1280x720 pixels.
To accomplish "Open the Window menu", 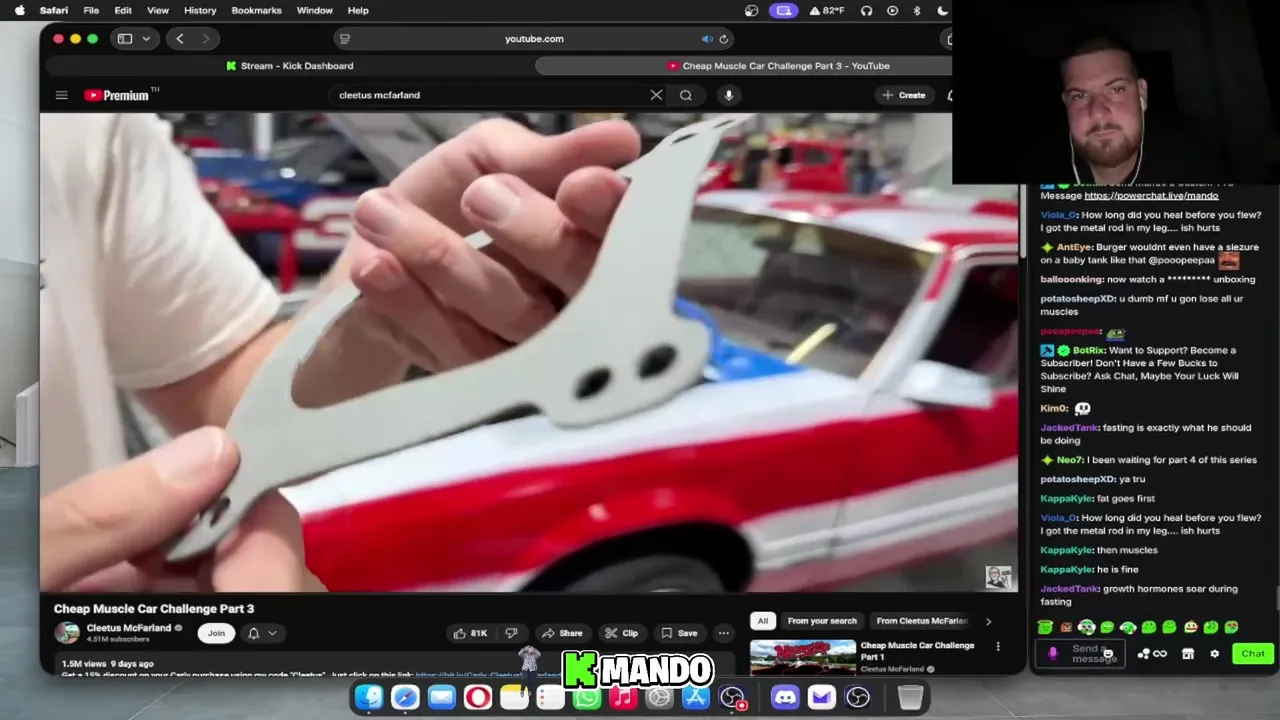I will [x=315, y=10].
